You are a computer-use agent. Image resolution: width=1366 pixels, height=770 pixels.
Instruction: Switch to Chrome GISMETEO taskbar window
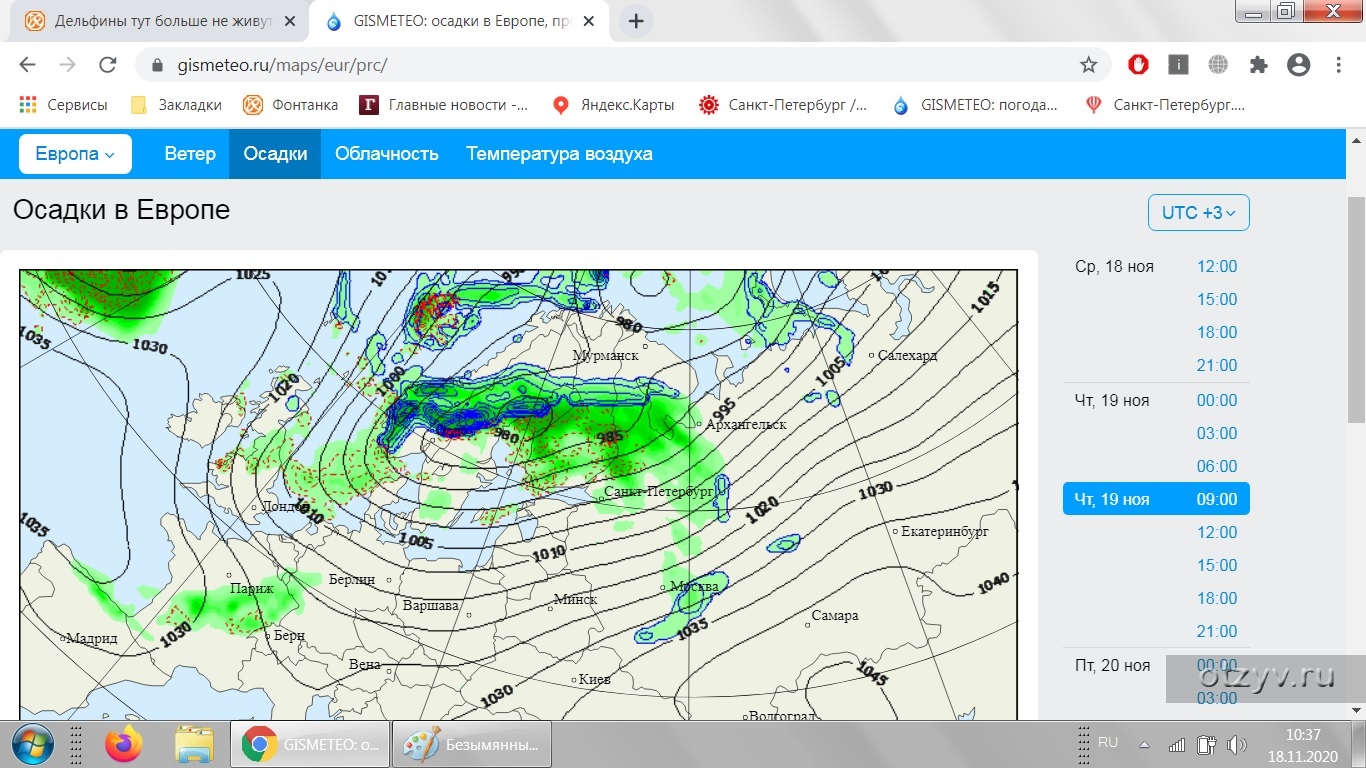[310, 745]
